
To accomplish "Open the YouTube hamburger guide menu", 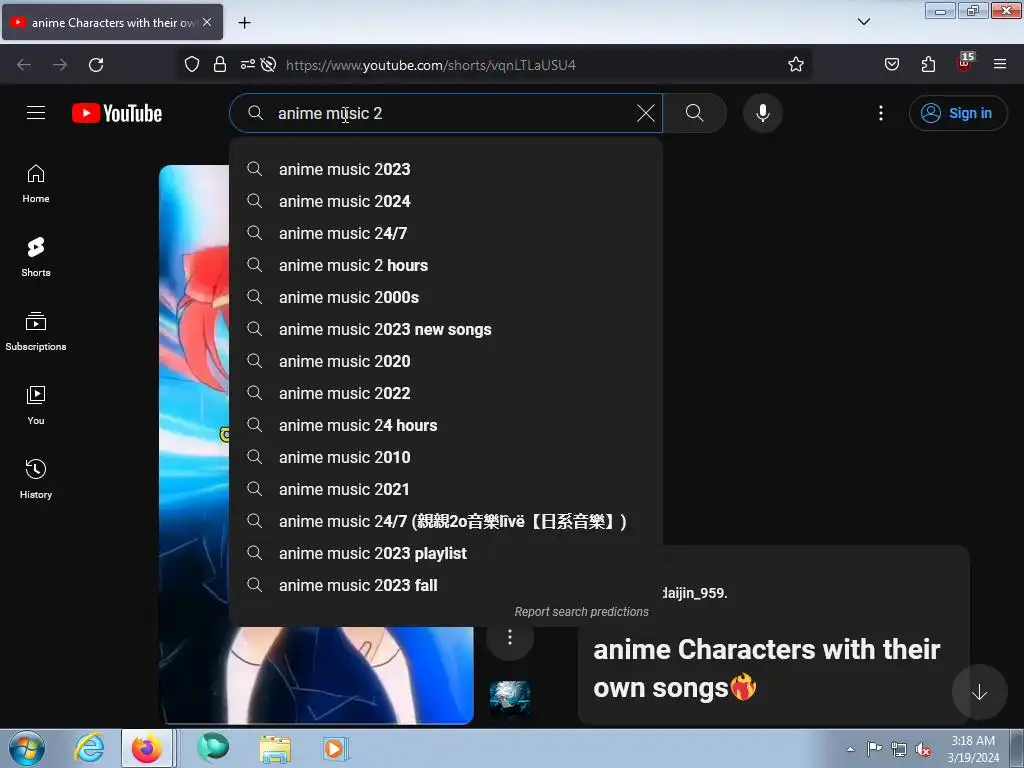I will pyautogui.click(x=36, y=113).
